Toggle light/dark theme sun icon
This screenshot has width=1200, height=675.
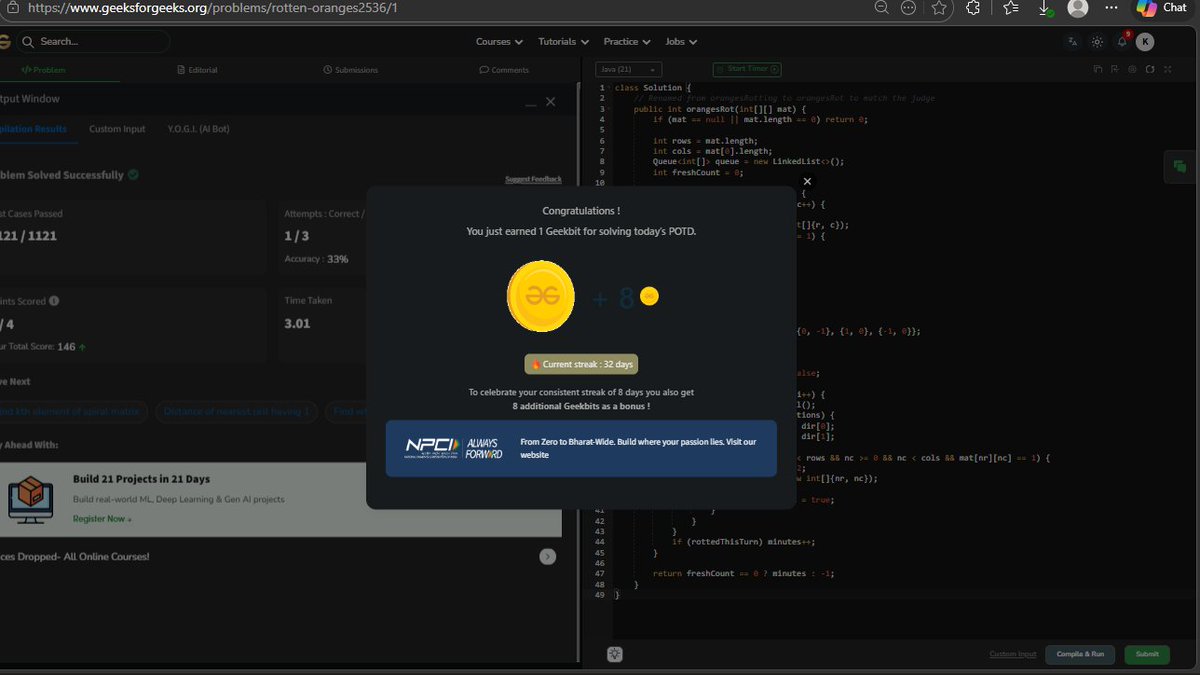click(1097, 42)
